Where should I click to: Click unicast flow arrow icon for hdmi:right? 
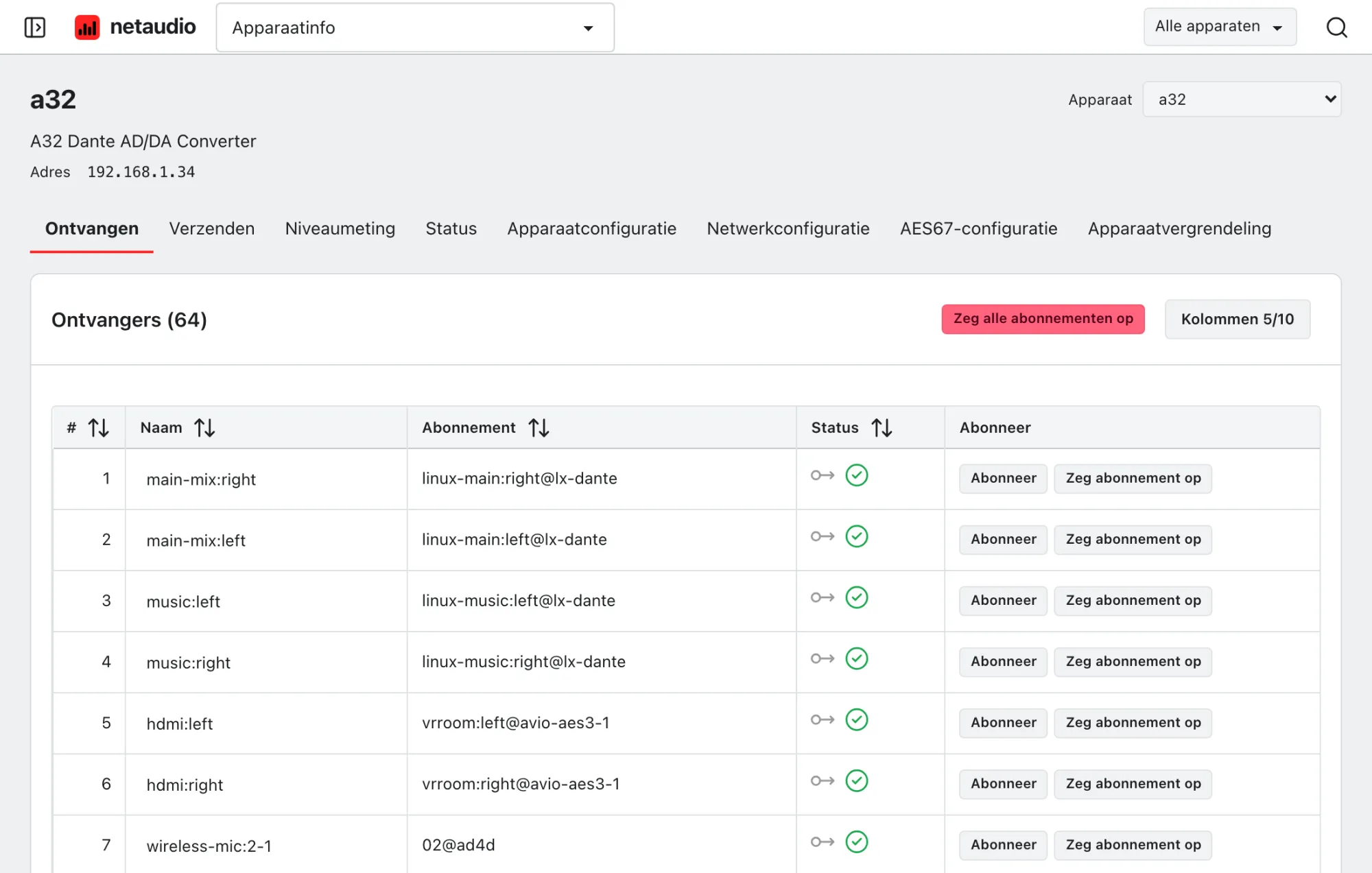coord(823,780)
